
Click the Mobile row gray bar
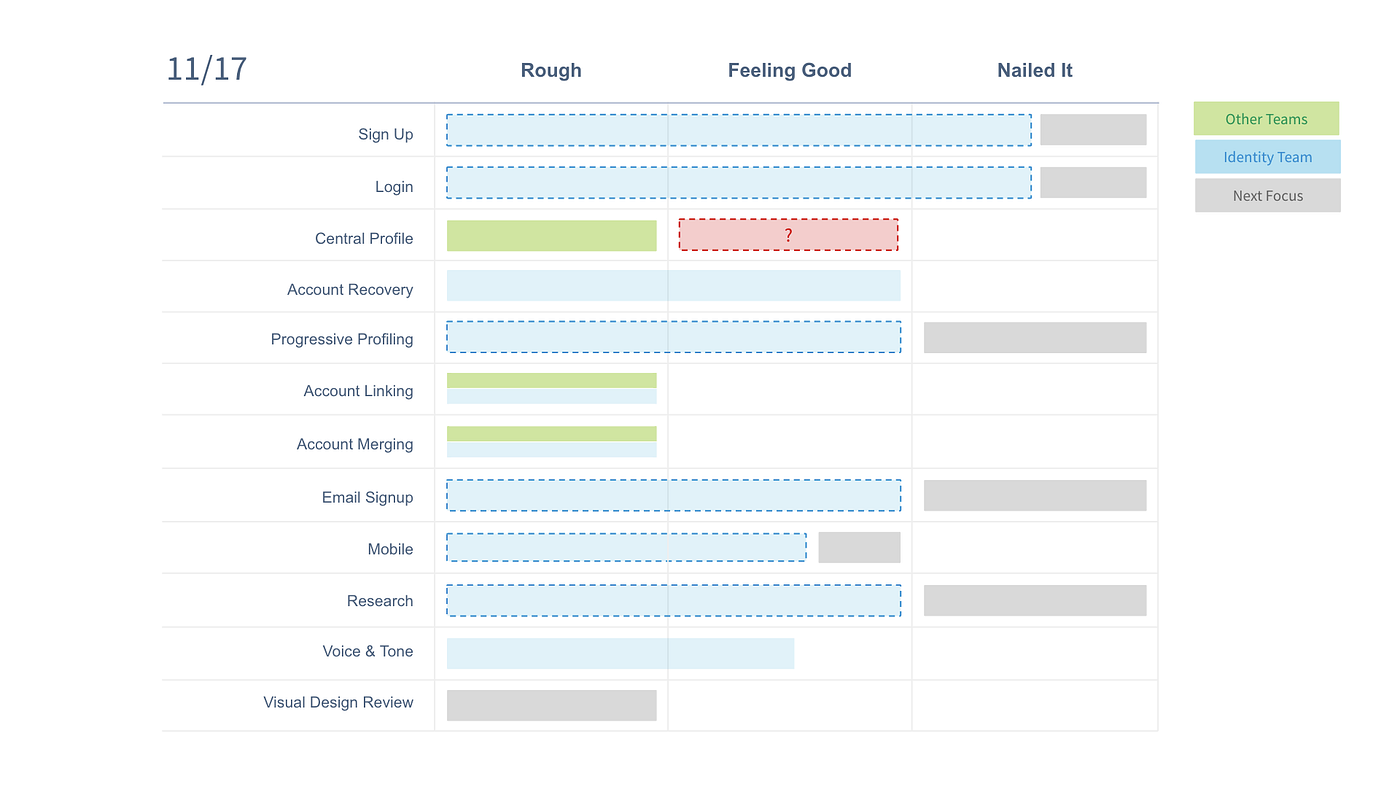click(859, 547)
